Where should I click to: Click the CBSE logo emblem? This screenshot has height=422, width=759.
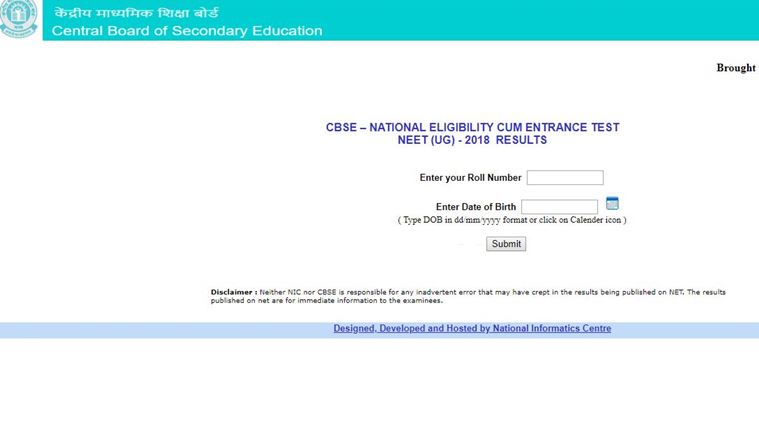pos(18,18)
